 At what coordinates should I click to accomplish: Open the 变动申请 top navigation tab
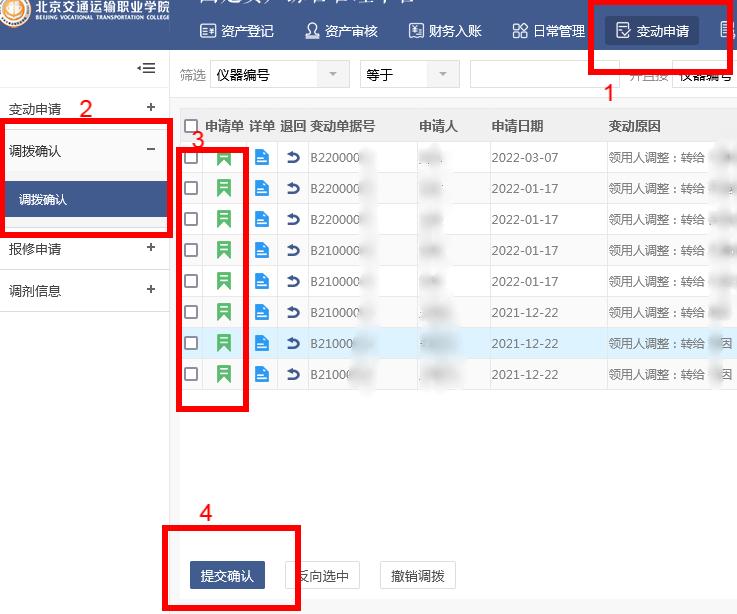pyautogui.click(x=652, y=31)
